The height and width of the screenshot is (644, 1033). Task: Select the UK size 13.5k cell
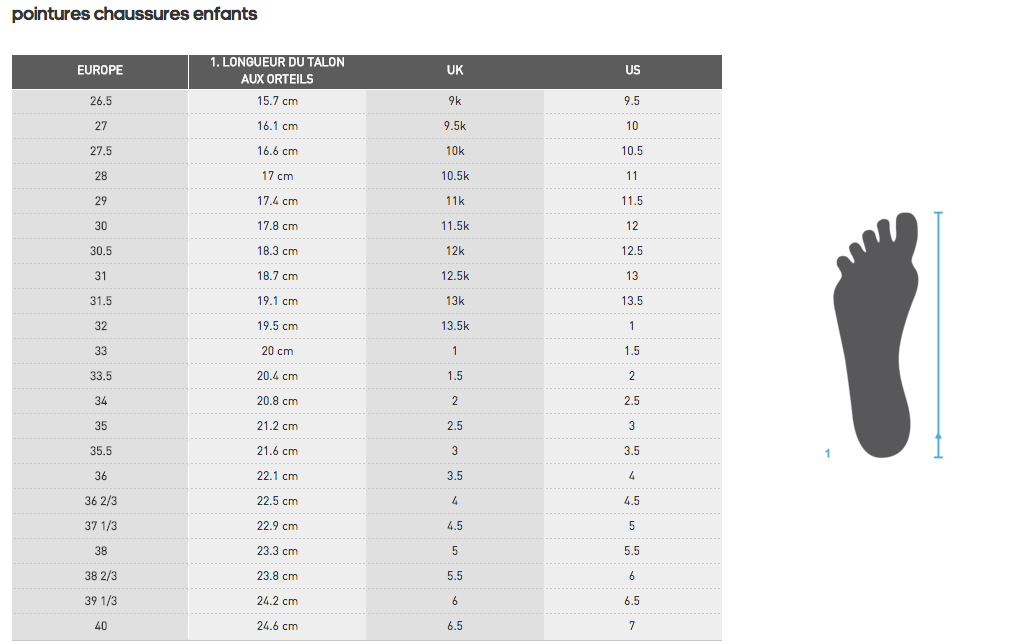pyautogui.click(x=455, y=326)
